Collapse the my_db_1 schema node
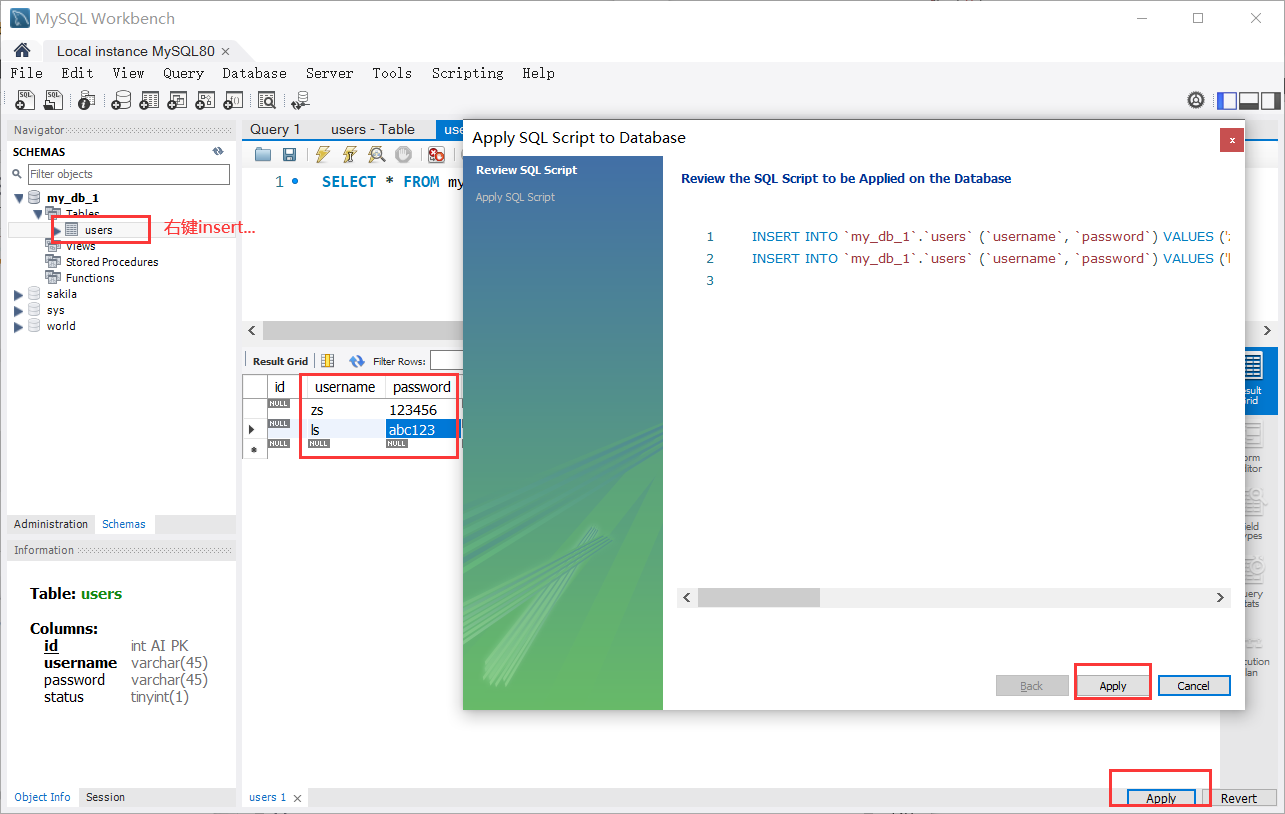1285x814 pixels. click(x=18, y=198)
